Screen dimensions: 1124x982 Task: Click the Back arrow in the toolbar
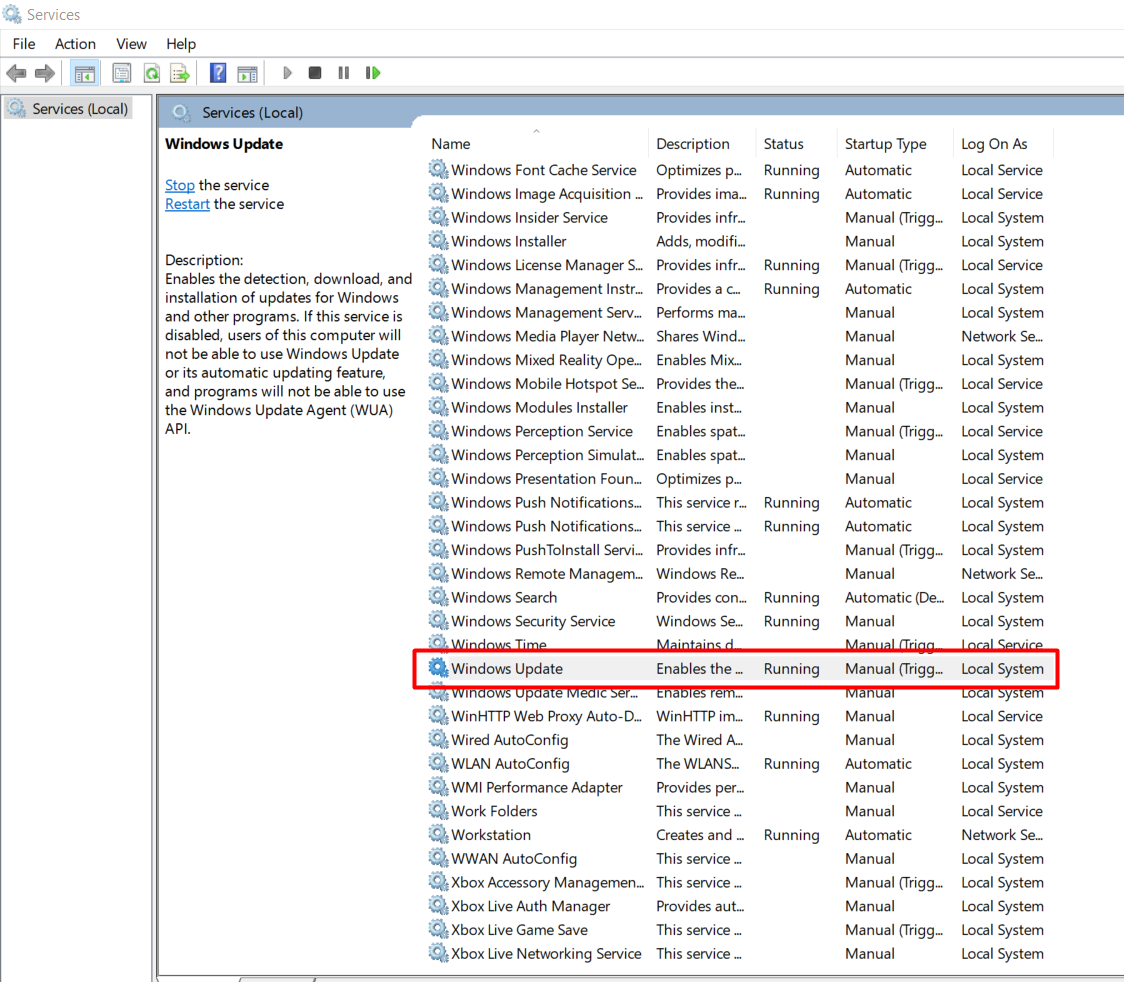(16, 73)
